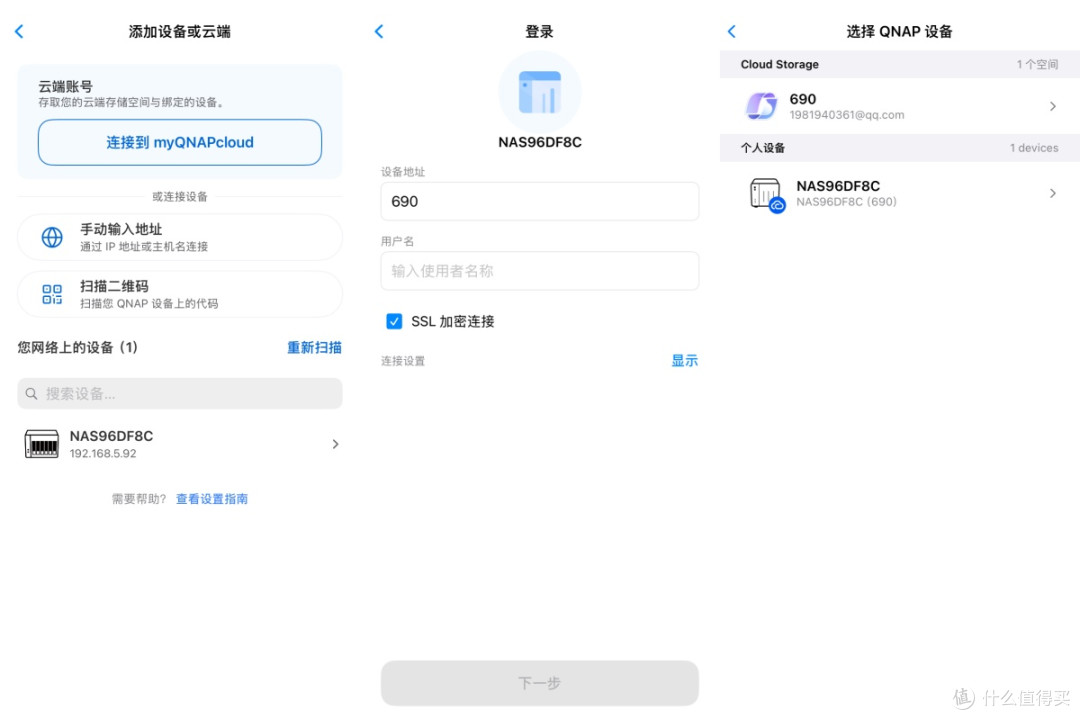The width and height of the screenshot is (1080, 720).
Task: Go back from the 选择 QNAP 设备 screen
Action: (731, 31)
